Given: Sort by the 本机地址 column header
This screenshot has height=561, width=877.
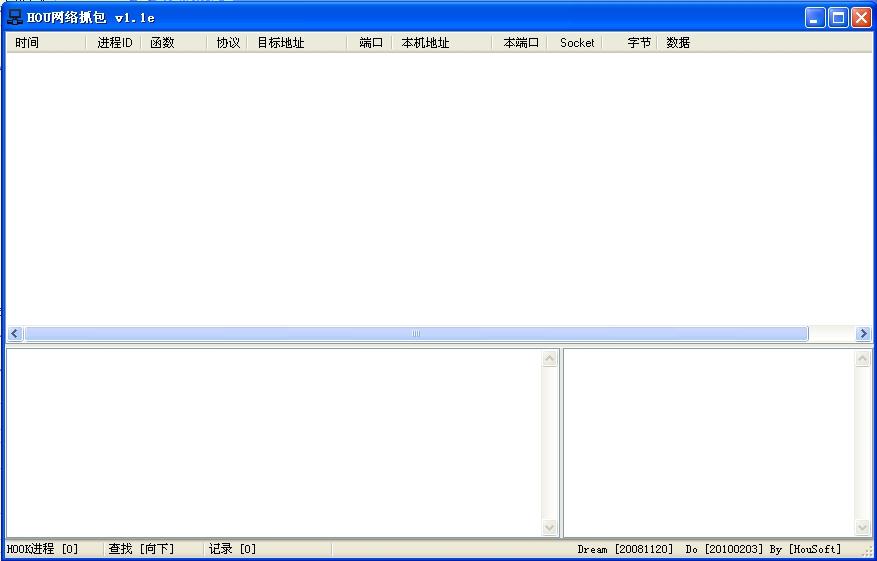Looking at the screenshot, I should click(442, 43).
